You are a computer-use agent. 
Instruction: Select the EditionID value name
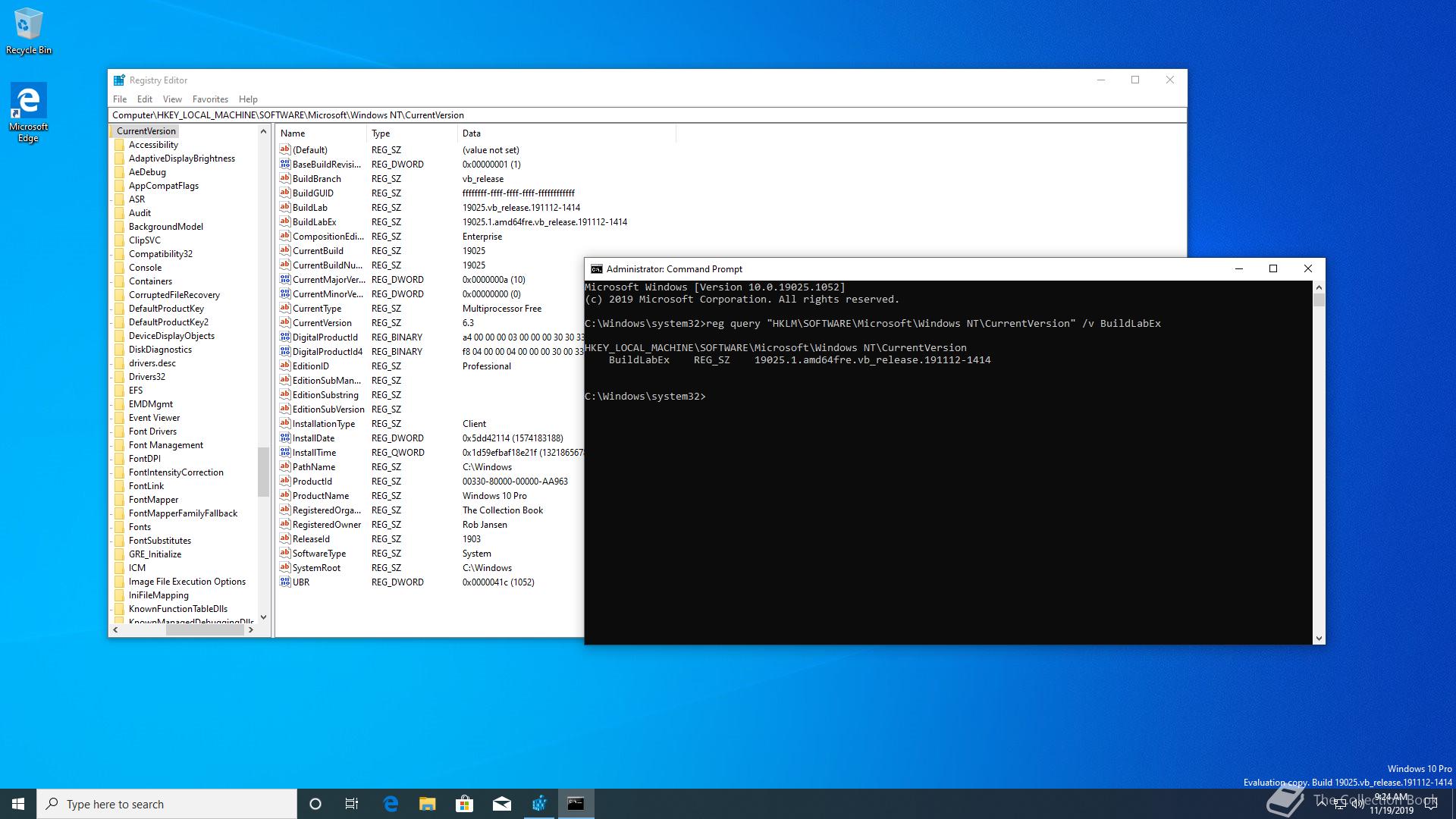click(311, 366)
